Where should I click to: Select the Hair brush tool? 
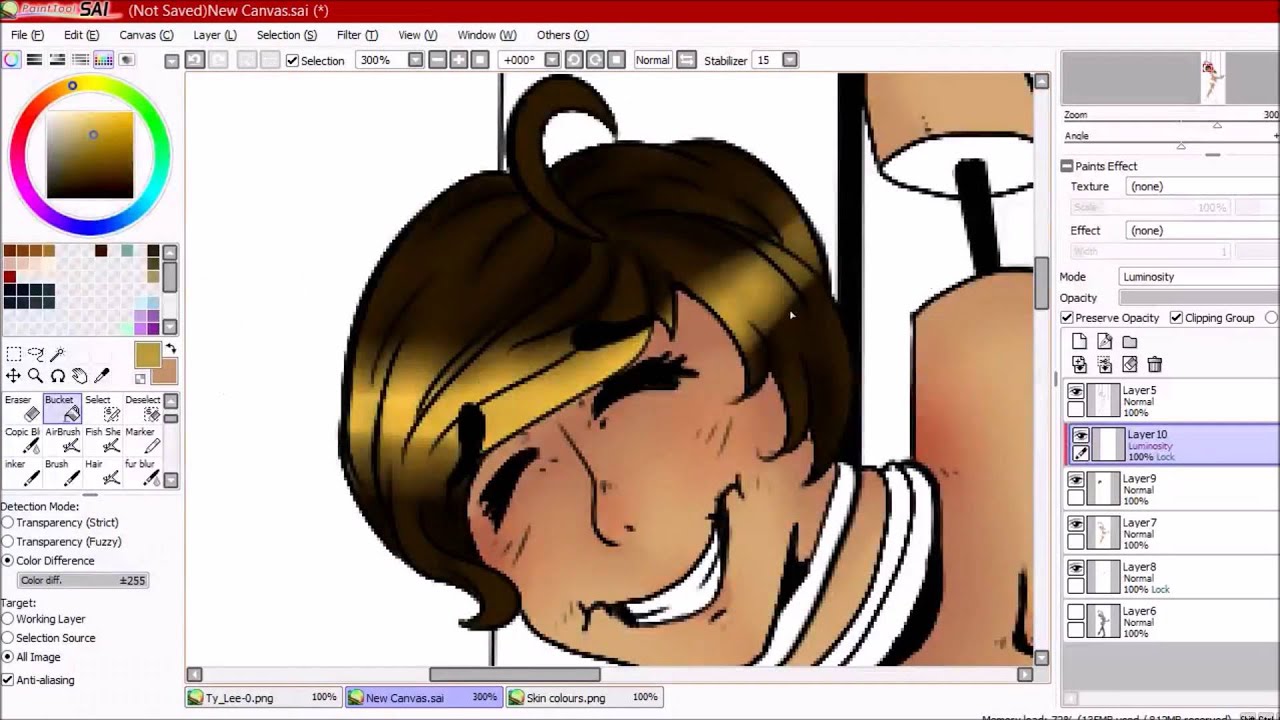[102, 472]
